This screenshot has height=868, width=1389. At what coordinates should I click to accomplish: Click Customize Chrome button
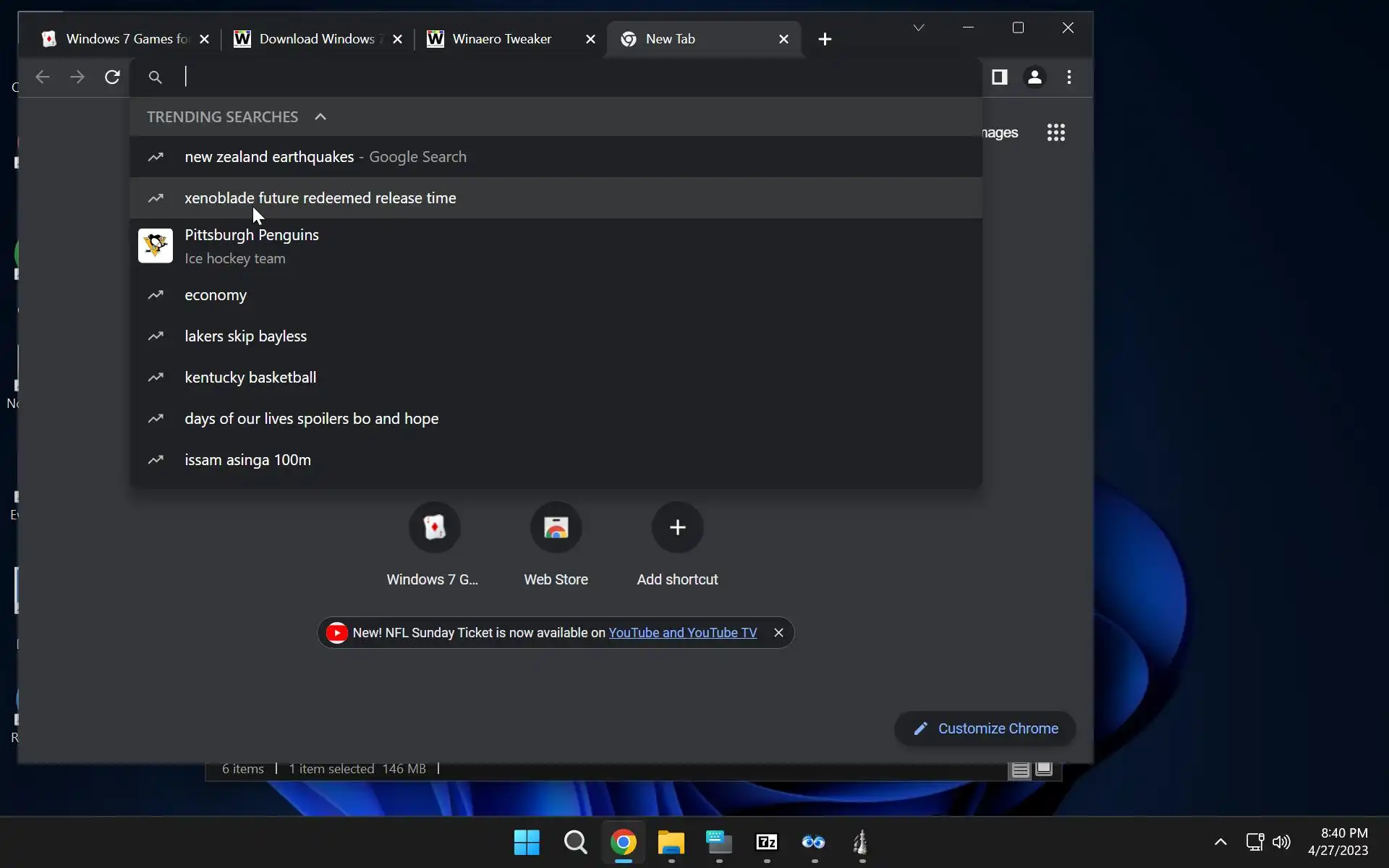[985, 728]
